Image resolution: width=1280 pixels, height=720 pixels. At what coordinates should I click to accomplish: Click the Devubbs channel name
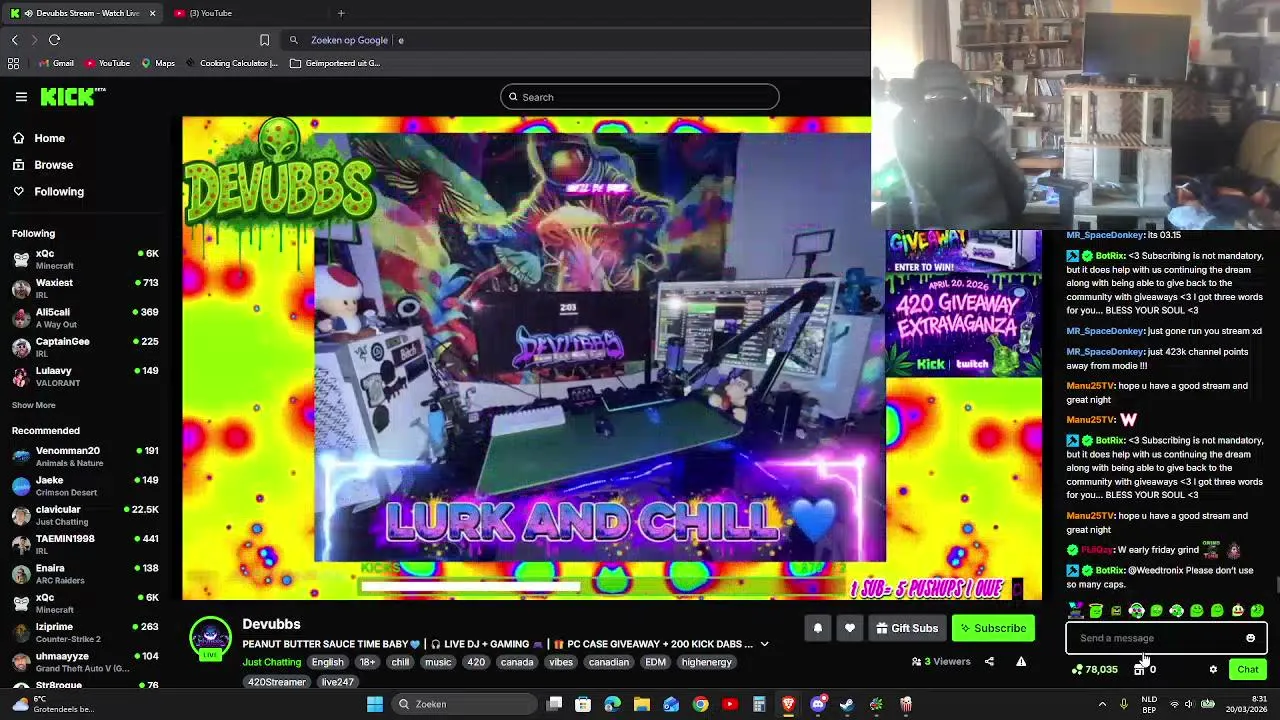coord(271,624)
